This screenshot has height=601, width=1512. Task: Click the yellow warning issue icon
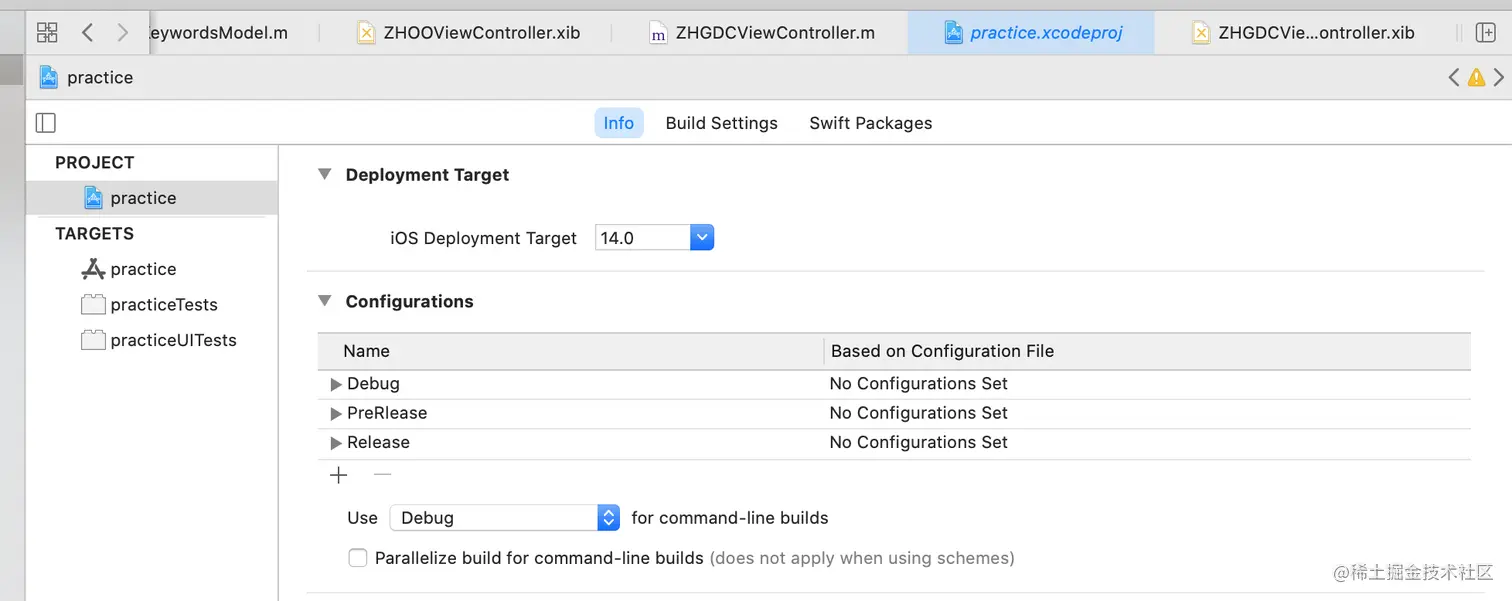click(1476, 78)
